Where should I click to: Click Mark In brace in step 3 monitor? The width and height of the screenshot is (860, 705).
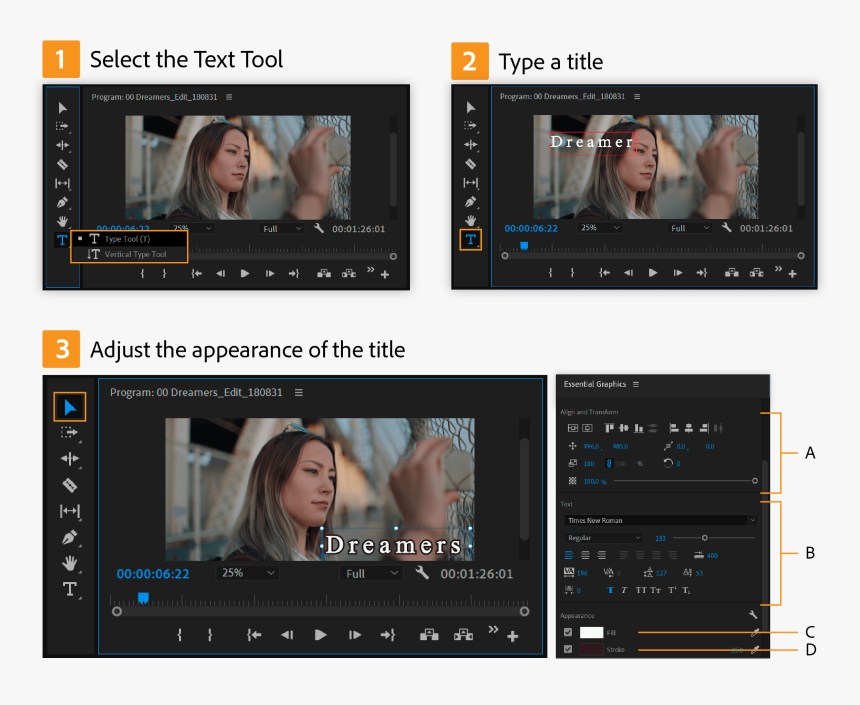tap(179, 635)
